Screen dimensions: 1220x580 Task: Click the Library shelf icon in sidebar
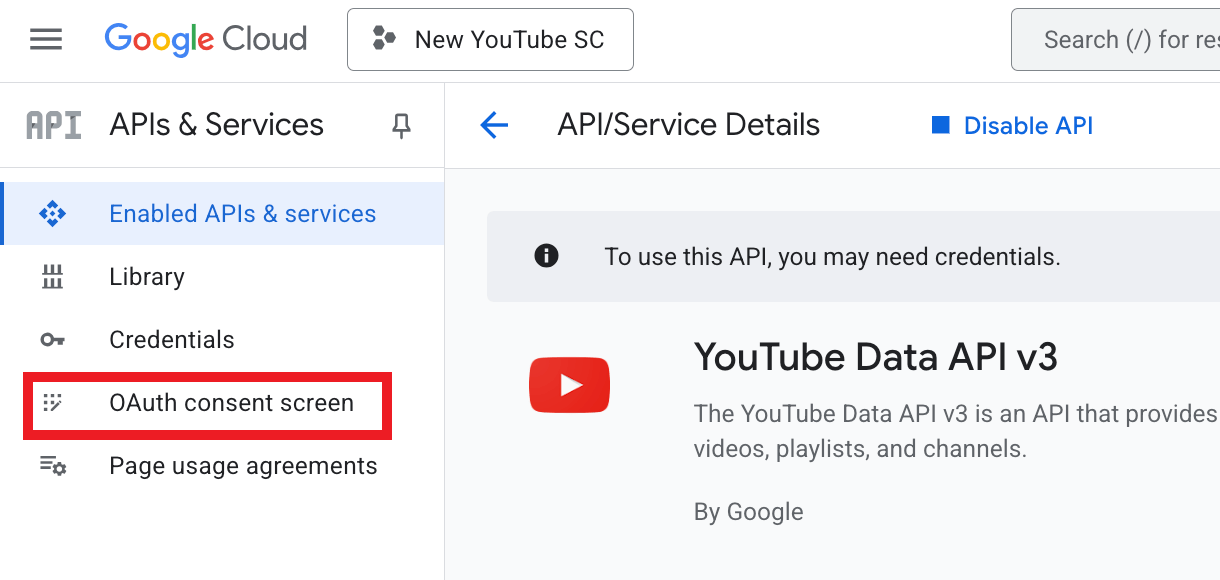click(52, 277)
